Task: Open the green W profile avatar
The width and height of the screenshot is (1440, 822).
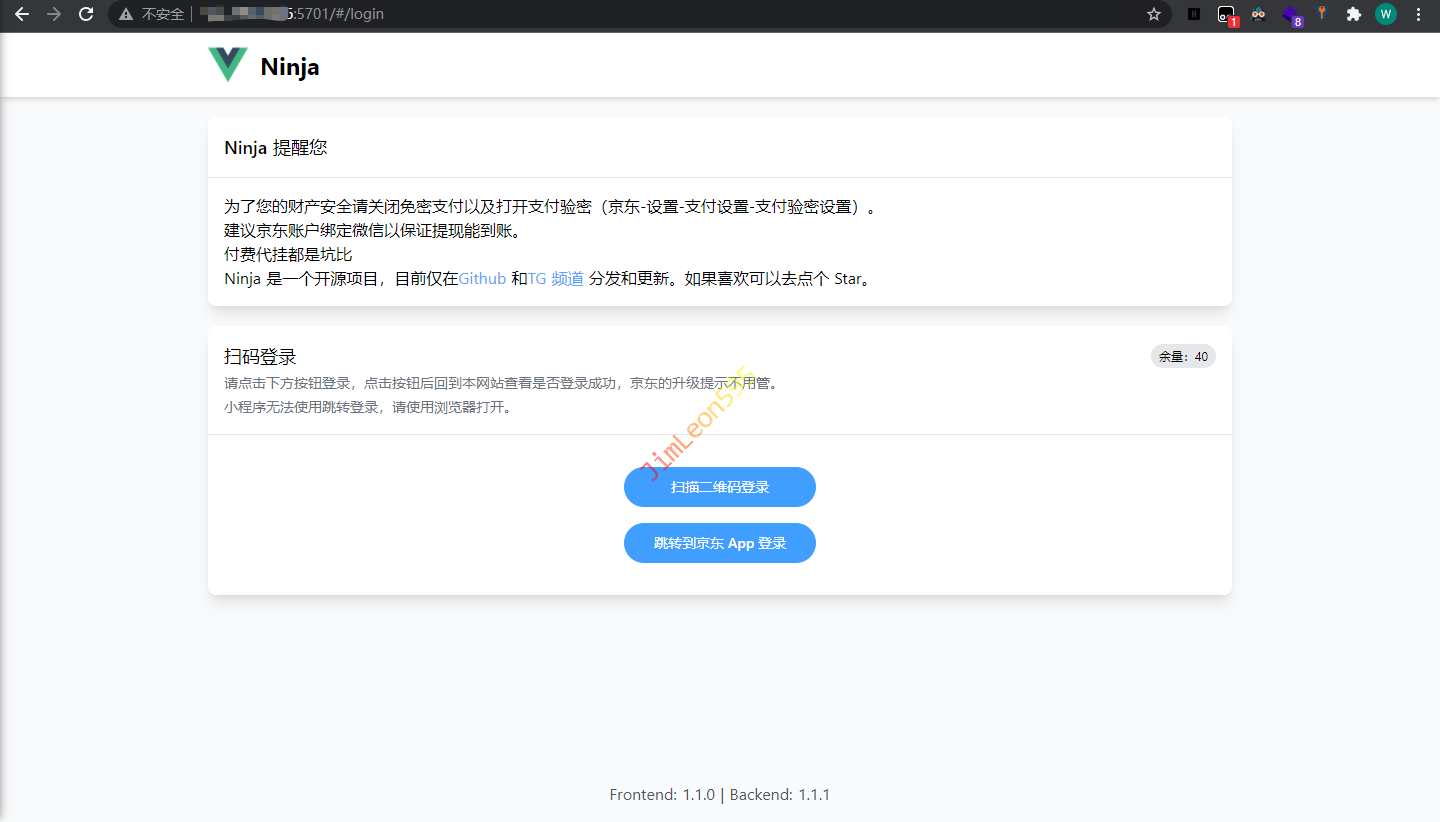Action: (1385, 14)
